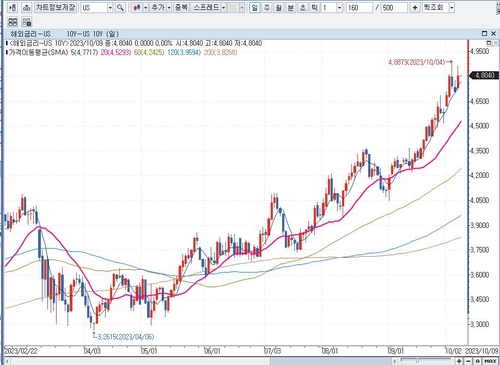The height and width of the screenshot is (365, 500).
Task: Open the chart type dropdown arrow
Action: click(145, 7)
